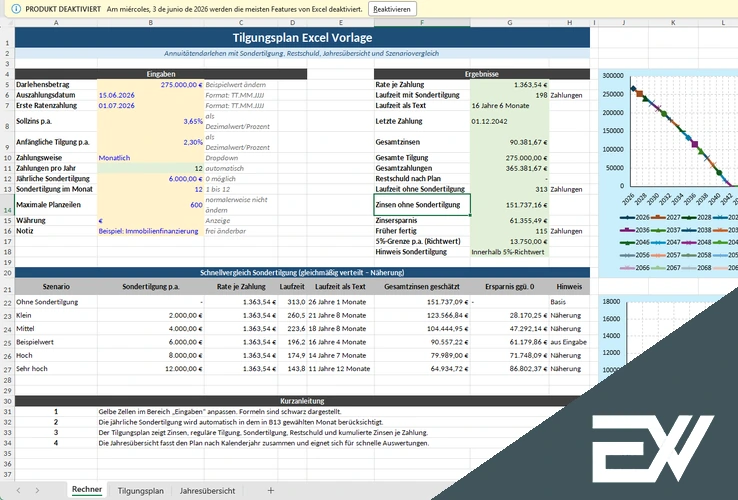The width and height of the screenshot is (738, 500).
Task: Select the Rechner sheet tab
Action: [87, 490]
